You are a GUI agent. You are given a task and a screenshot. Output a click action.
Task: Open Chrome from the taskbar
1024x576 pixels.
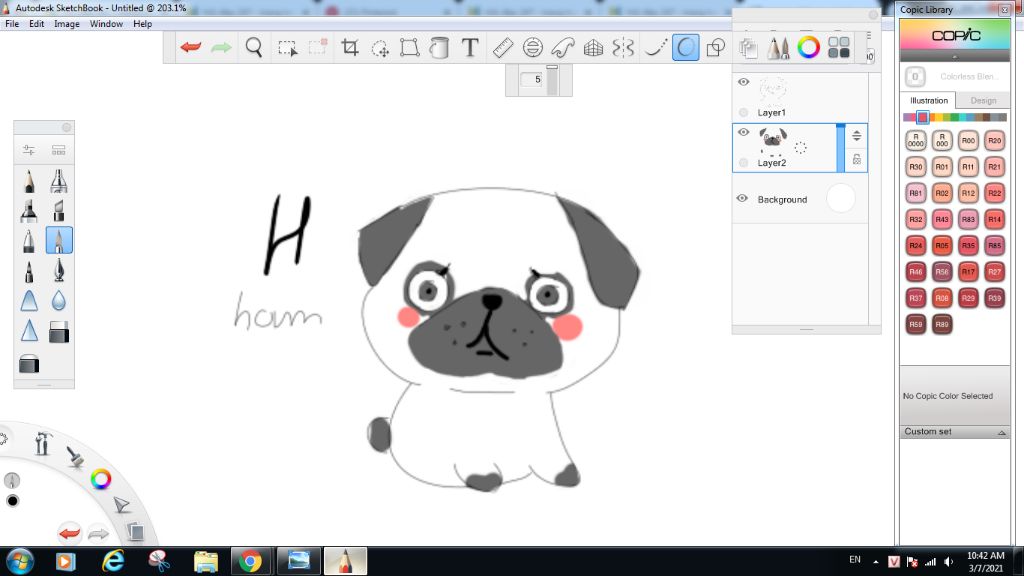coord(250,561)
